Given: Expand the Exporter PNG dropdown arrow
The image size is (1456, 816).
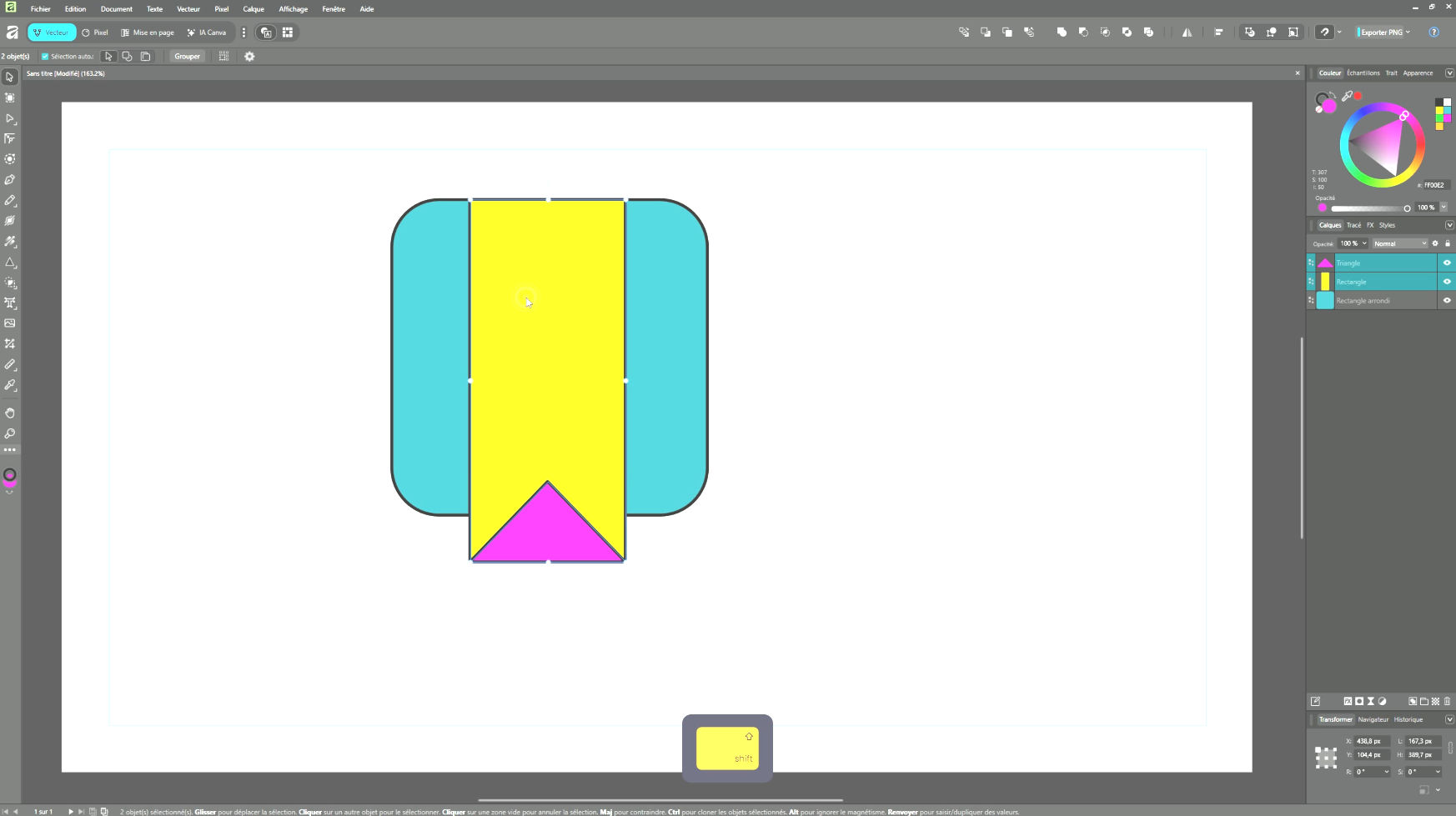Looking at the screenshot, I should [x=1408, y=33].
